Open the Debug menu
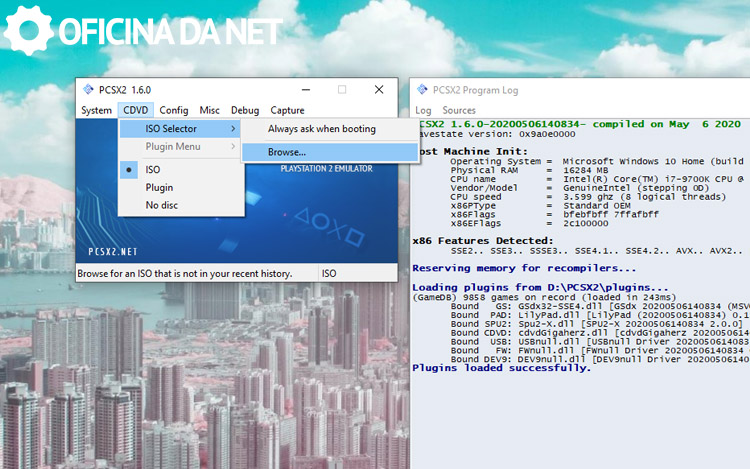This screenshot has width=750, height=469. tap(245, 110)
